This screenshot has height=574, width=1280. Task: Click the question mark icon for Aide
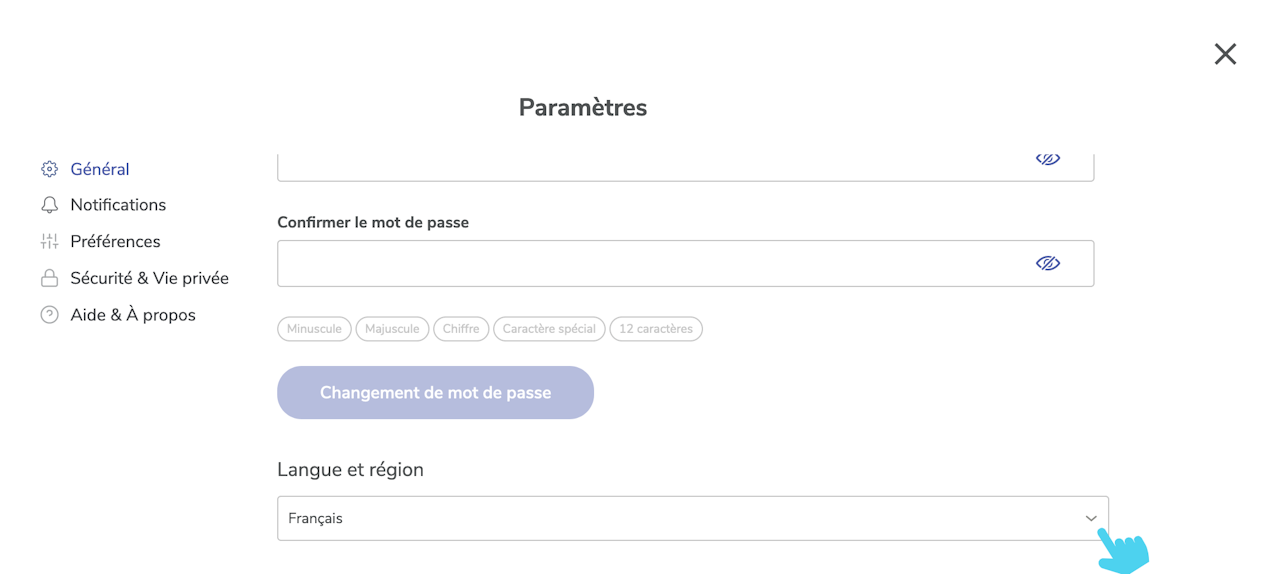(x=49, y=315)
